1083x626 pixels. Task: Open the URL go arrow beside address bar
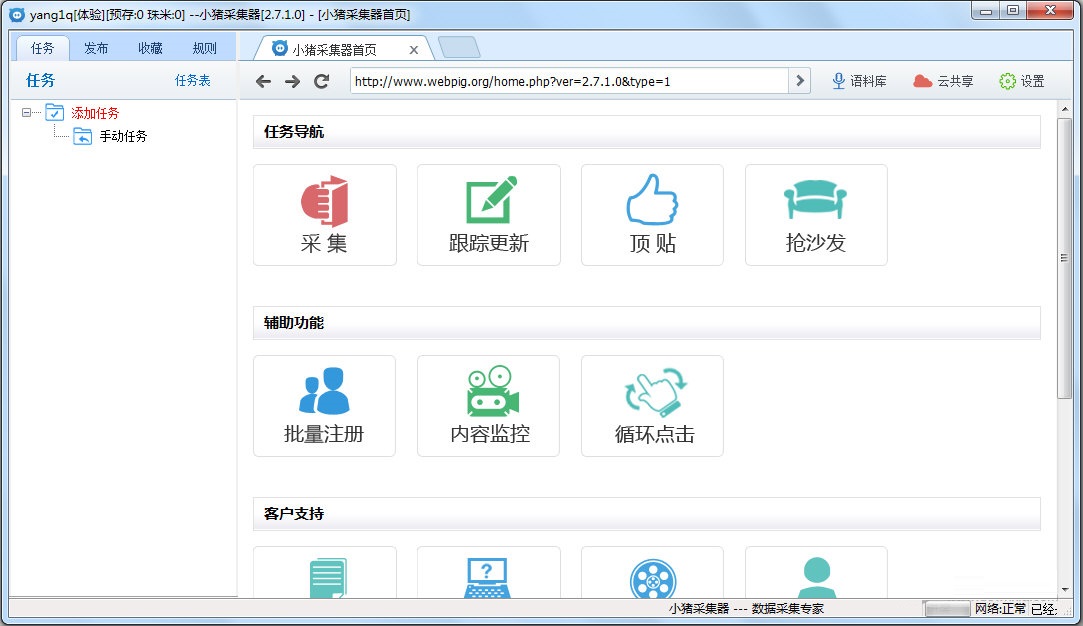pos(799,81)
